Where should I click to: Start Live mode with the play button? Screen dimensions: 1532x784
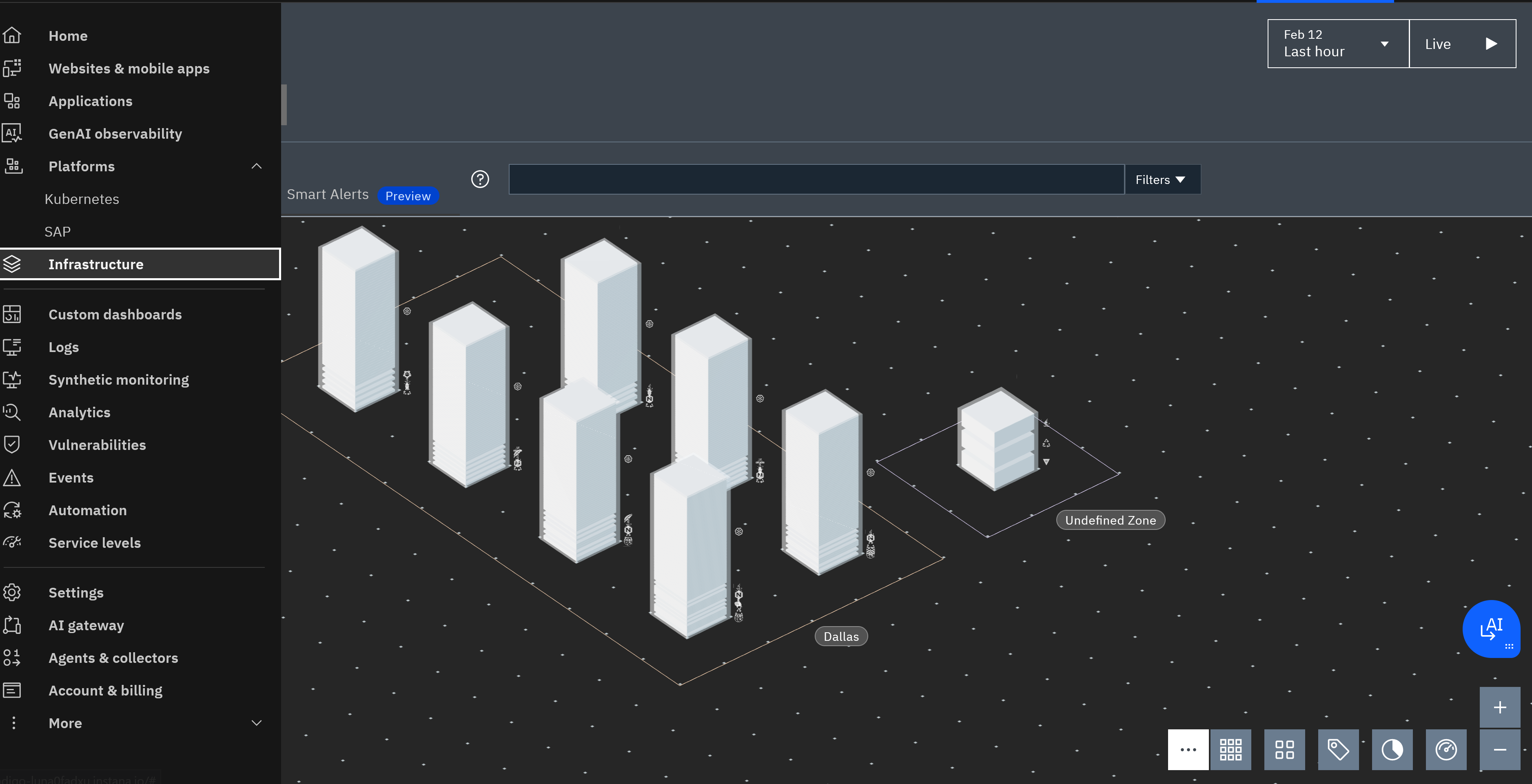1462,43
